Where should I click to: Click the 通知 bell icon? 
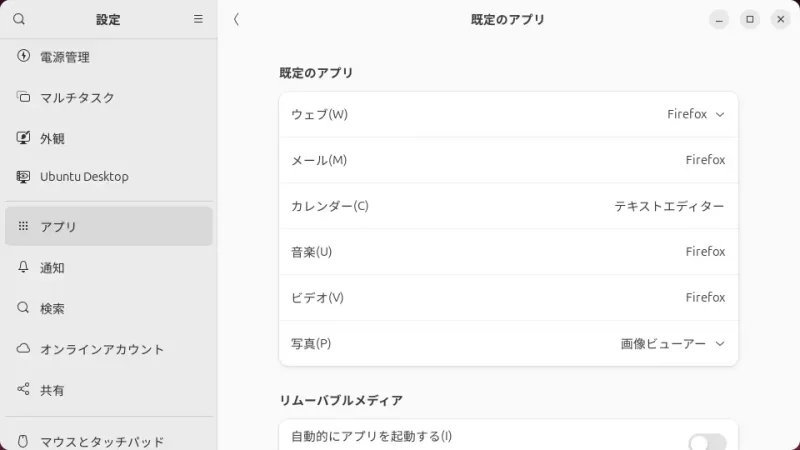click(x=24, y=267)
